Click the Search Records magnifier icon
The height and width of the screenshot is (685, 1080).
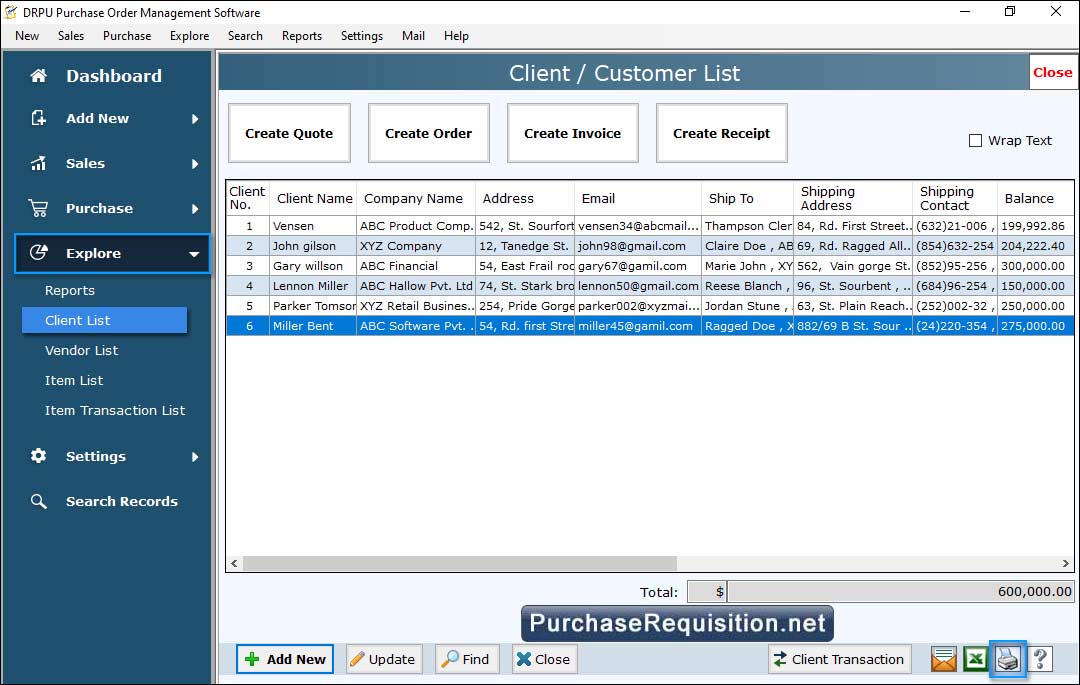click(39, 502)
